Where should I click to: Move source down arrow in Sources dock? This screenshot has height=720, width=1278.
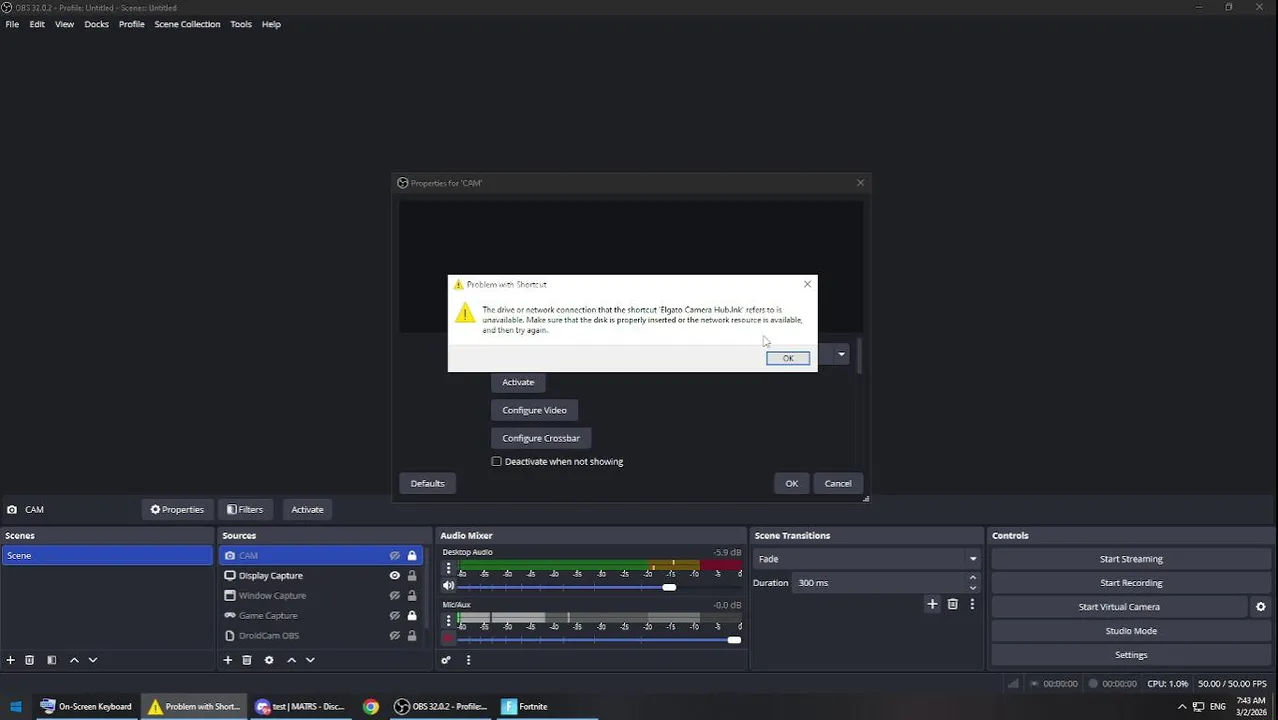pos(310,660)
